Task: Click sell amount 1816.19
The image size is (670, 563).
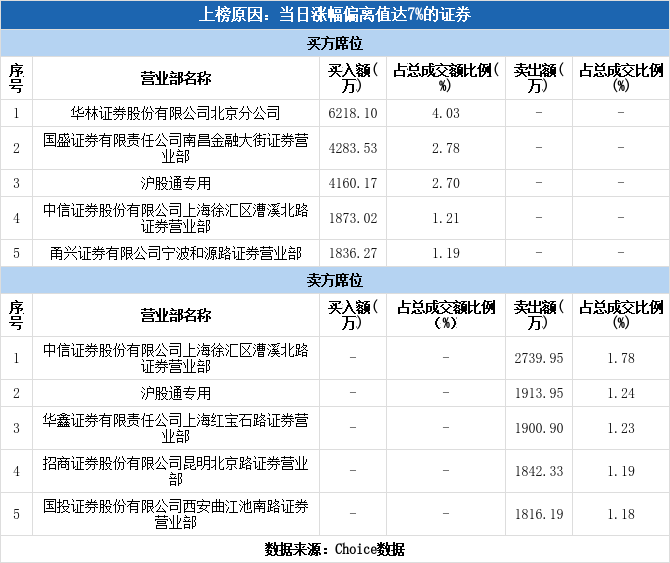Action: [x=539, y=514]
